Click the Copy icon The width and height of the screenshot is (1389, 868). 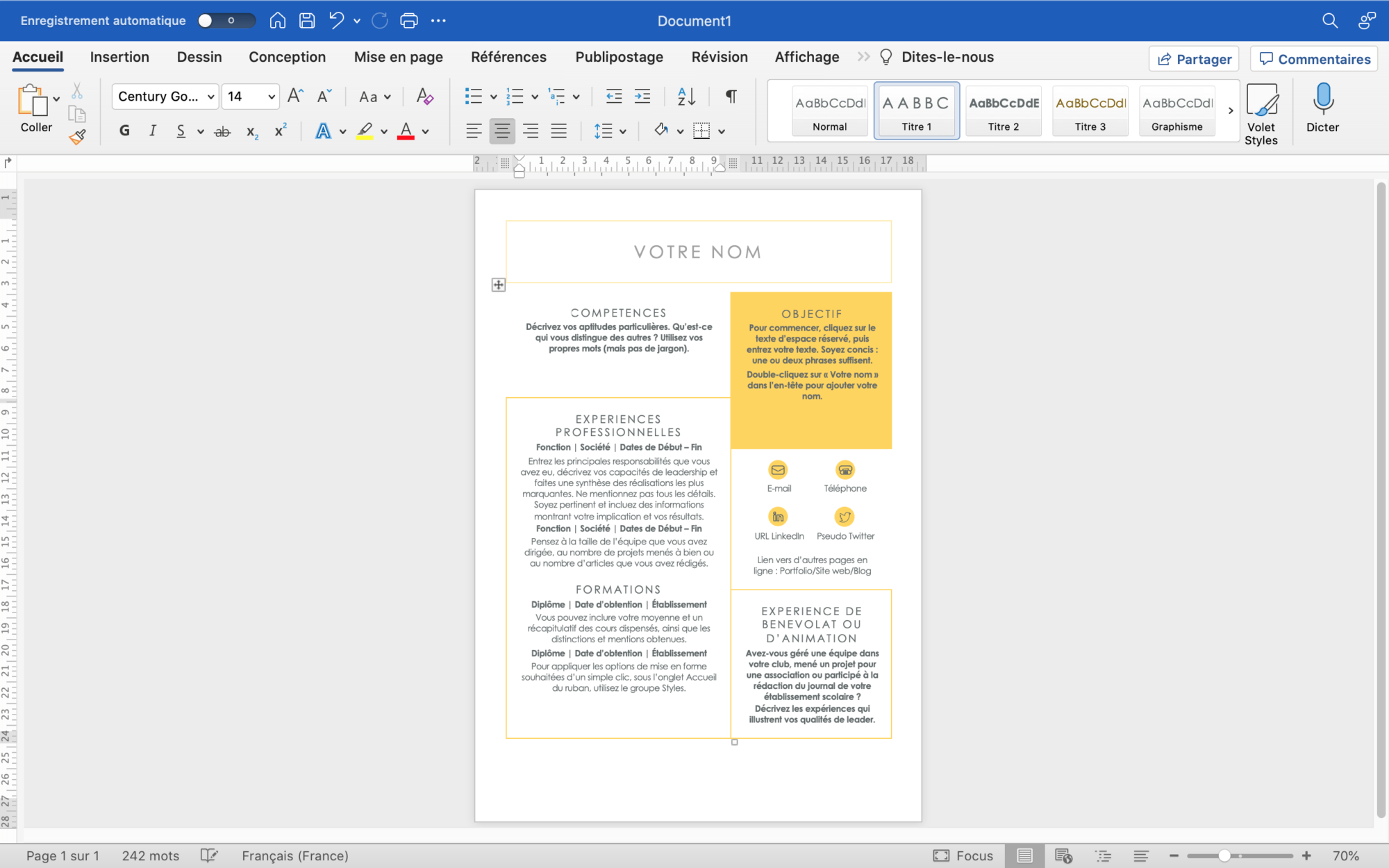77,114
